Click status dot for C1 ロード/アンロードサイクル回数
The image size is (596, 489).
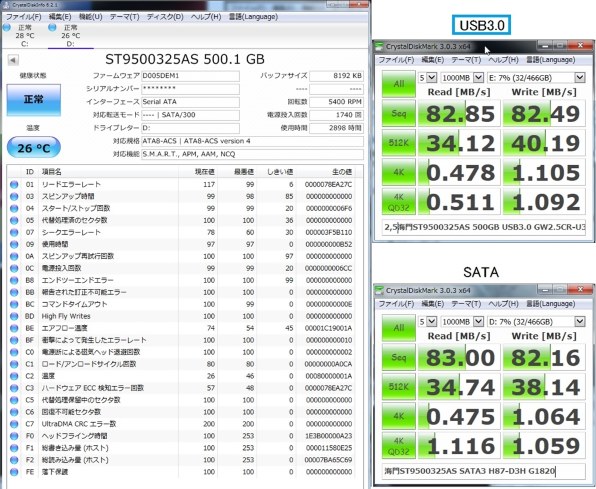14,364
